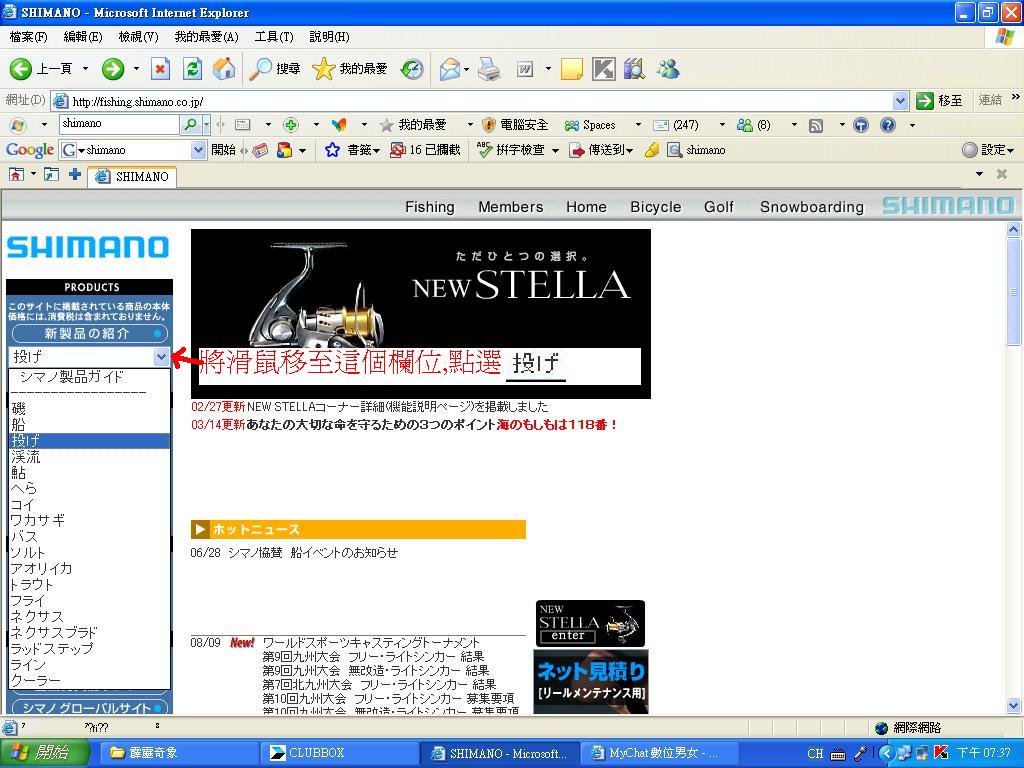Click Windows 開始 Start button
The width and height of the screenshot is (1024, 768).
coord(44,753)
